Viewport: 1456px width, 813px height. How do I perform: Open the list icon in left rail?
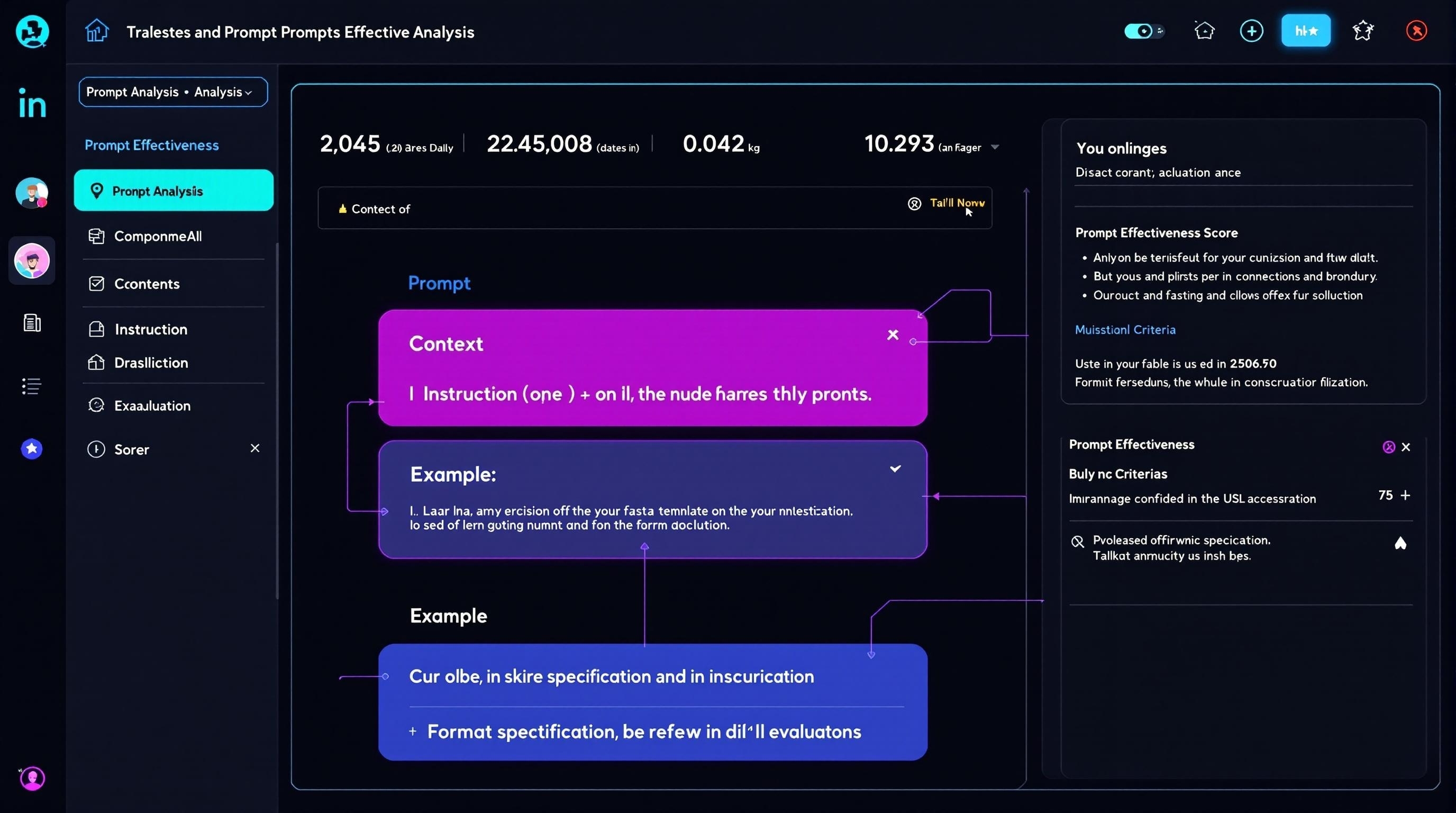tap(32, 386)
